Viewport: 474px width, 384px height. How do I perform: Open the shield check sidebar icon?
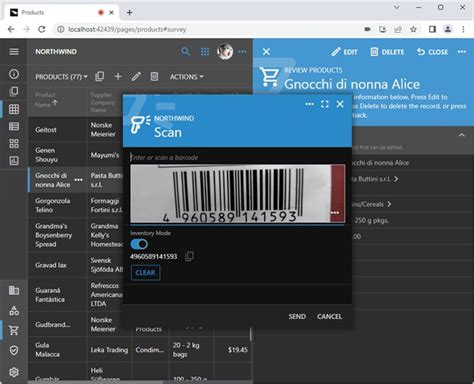14,350
